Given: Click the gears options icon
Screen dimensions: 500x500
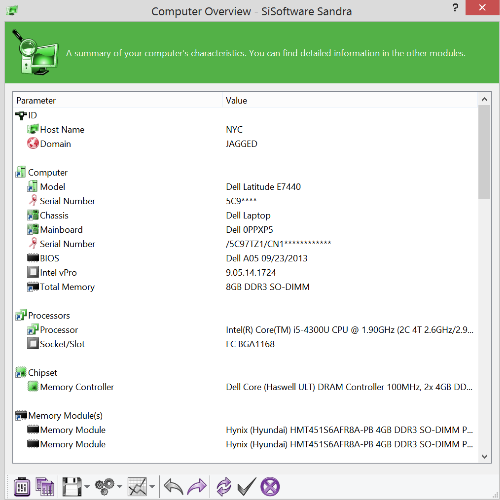Looking at the screenshot, I should [105, 487].
